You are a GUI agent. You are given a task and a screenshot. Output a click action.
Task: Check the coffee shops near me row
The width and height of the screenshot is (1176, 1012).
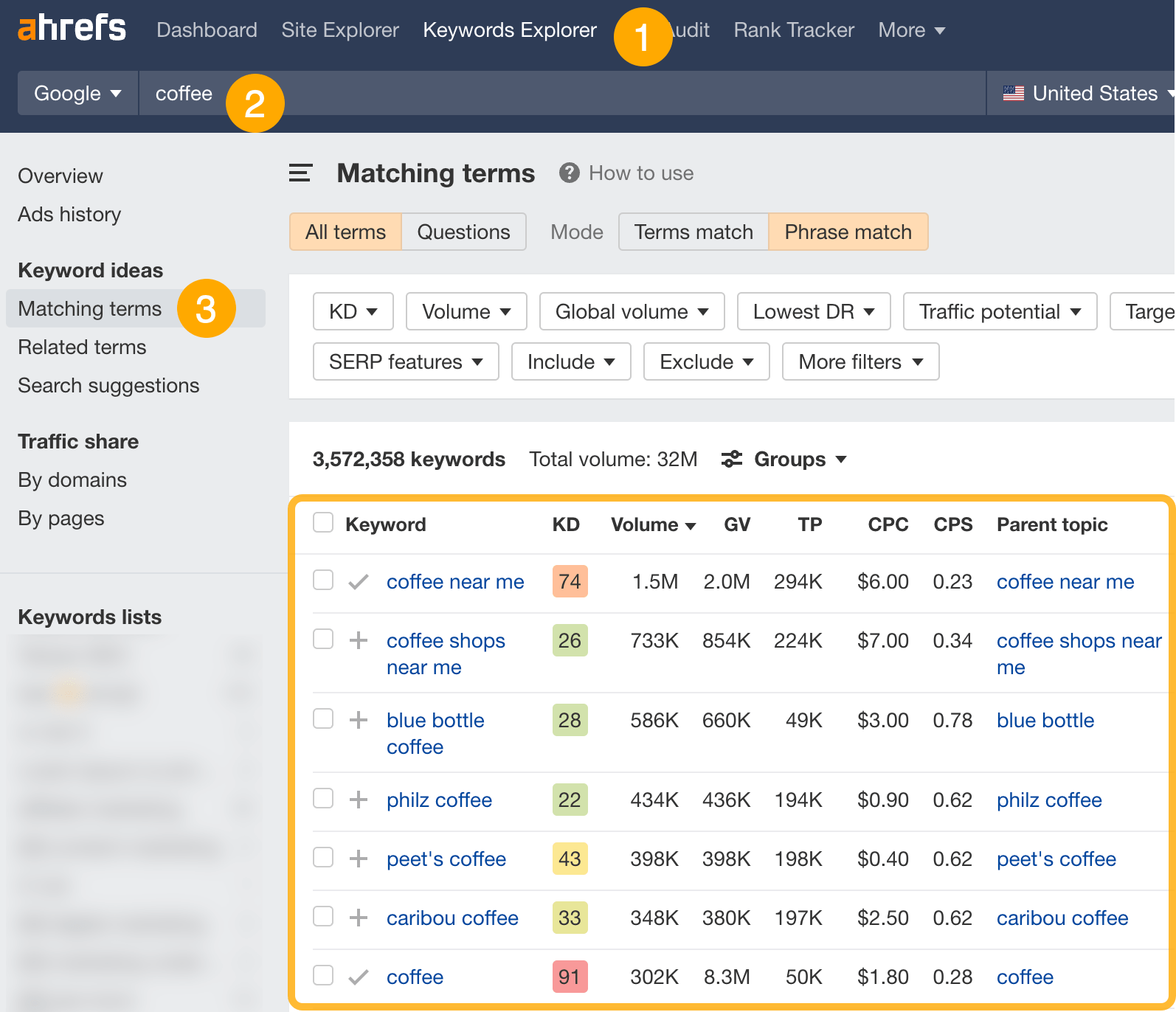tap(323, 639)
